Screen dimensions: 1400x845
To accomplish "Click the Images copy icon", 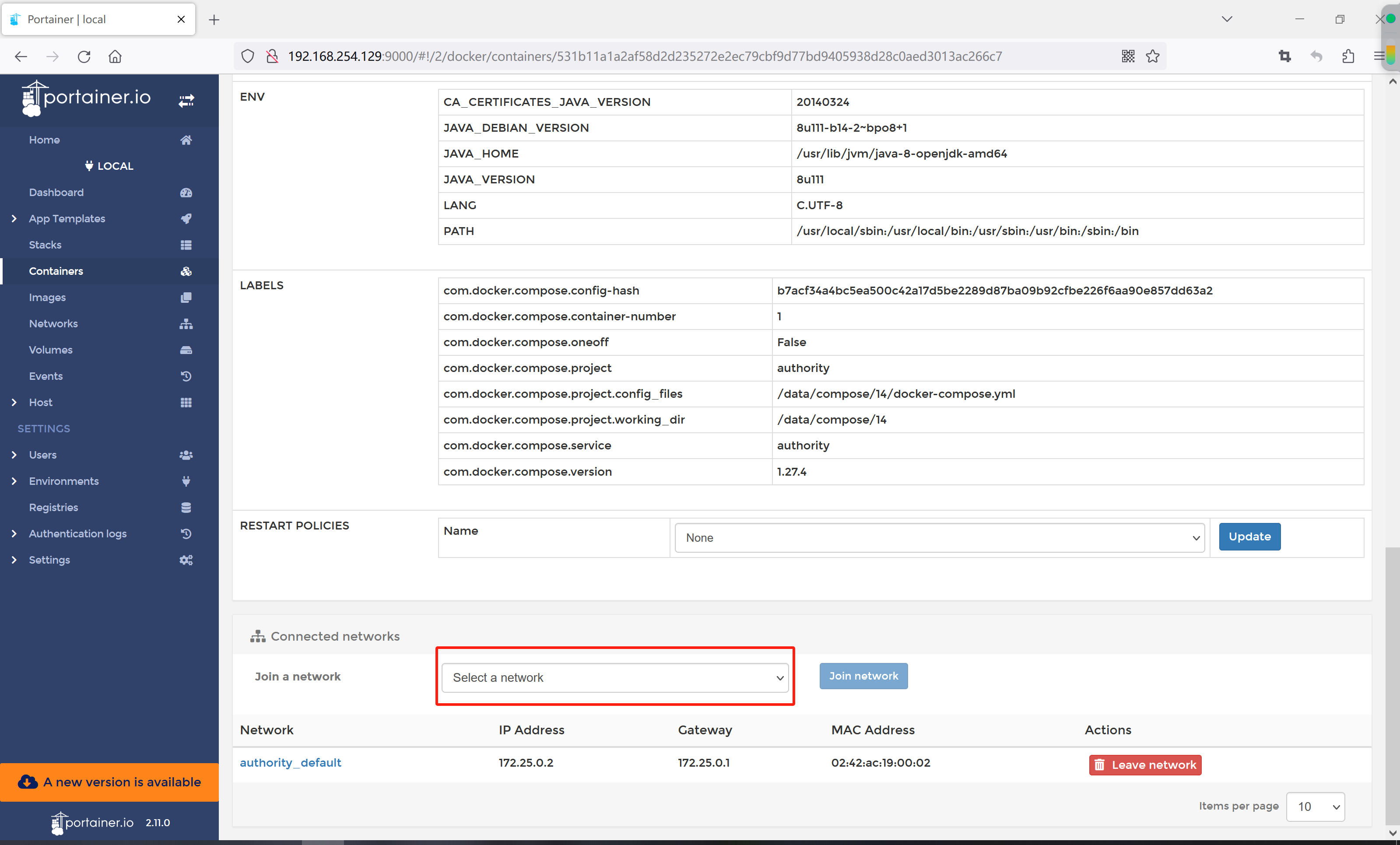I will coord(186,297).
